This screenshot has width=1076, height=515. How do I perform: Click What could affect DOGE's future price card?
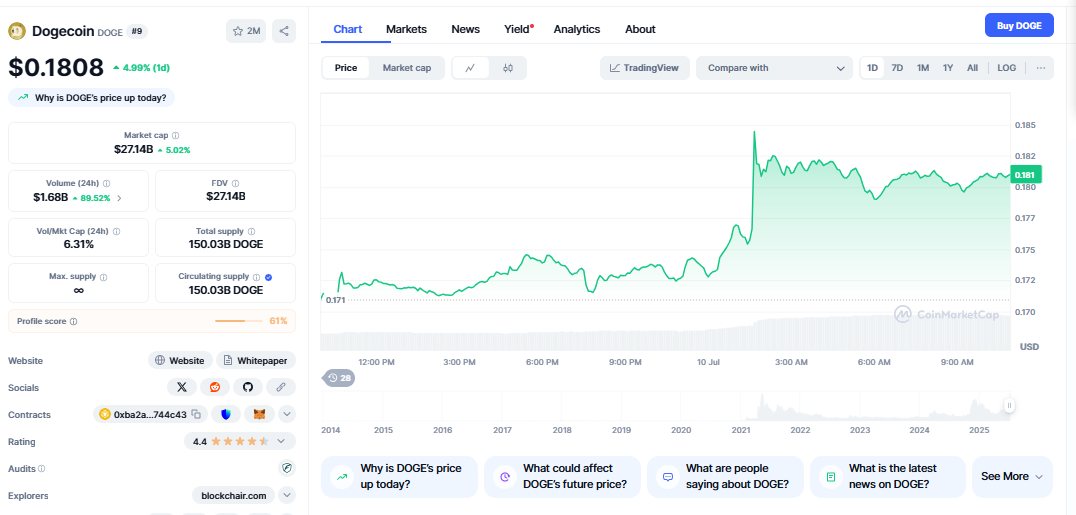coord(562,477)
